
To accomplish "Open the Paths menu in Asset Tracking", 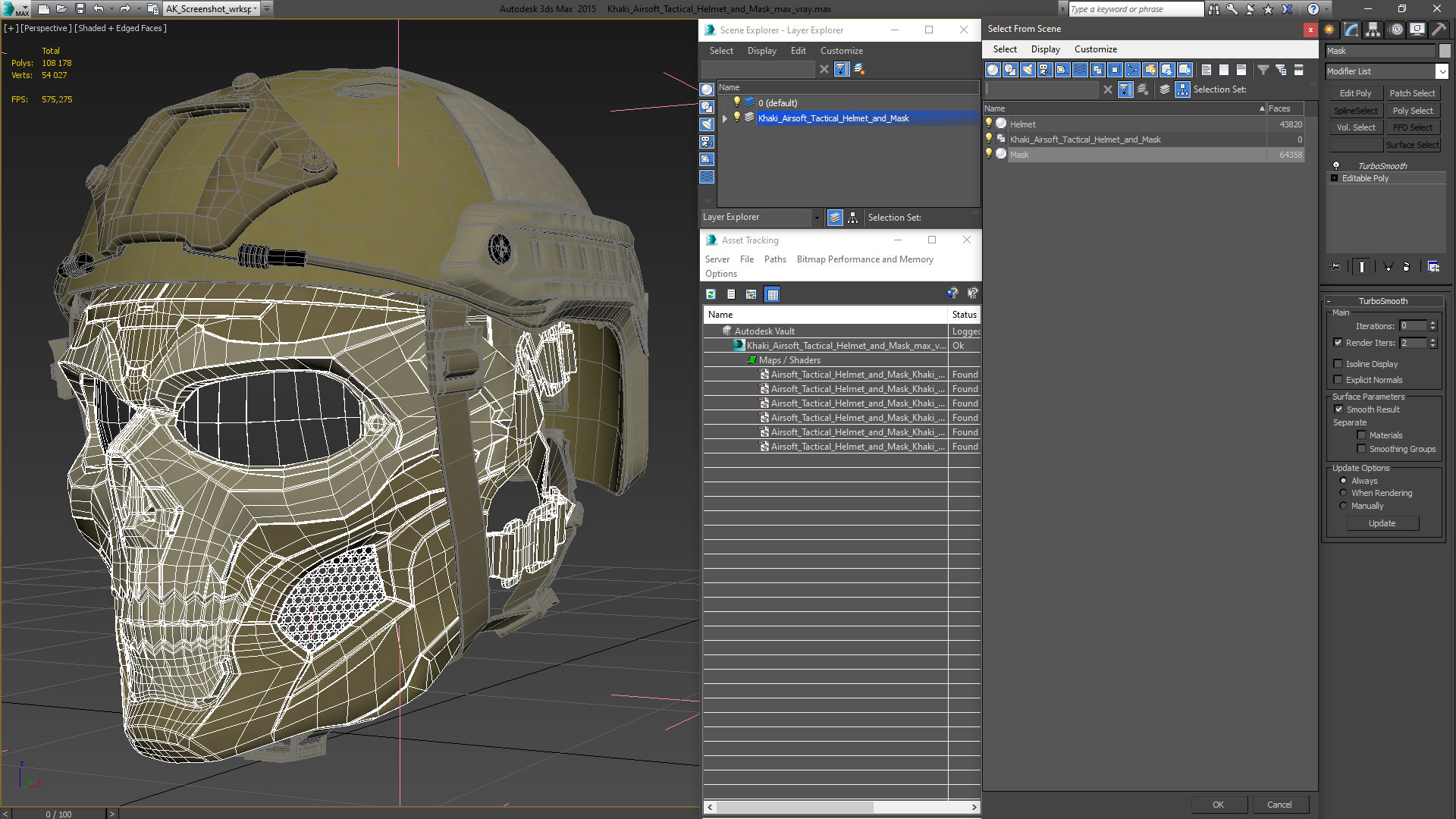I will click(774, 259).
